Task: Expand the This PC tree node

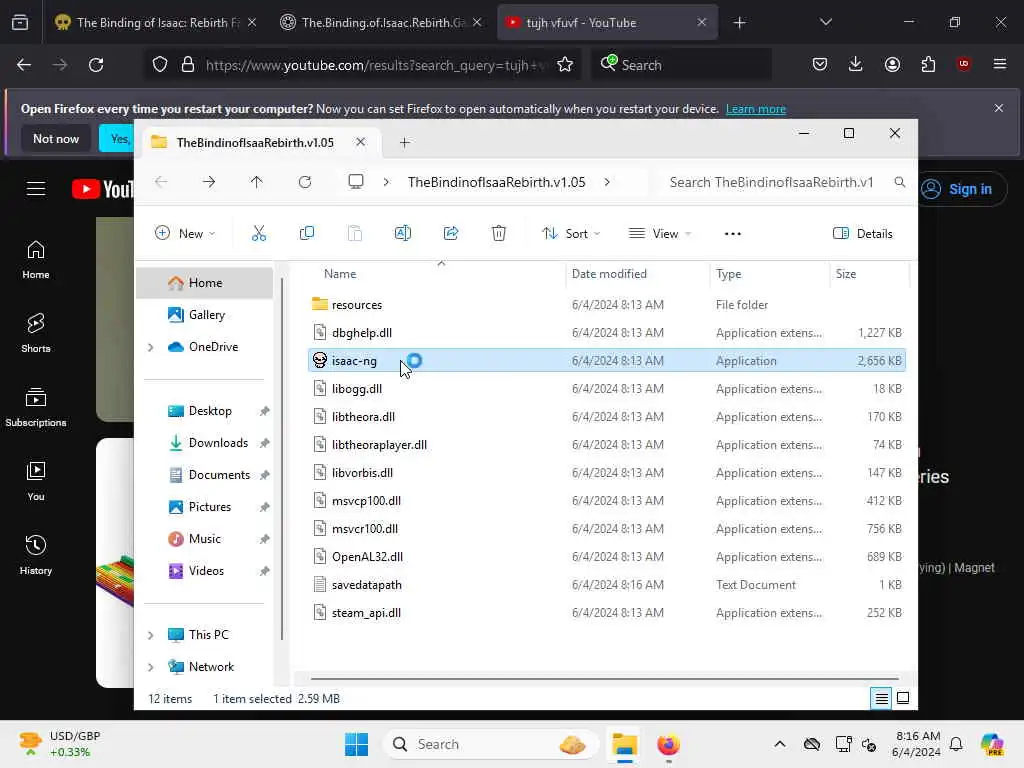Action: tap(151, 635)
